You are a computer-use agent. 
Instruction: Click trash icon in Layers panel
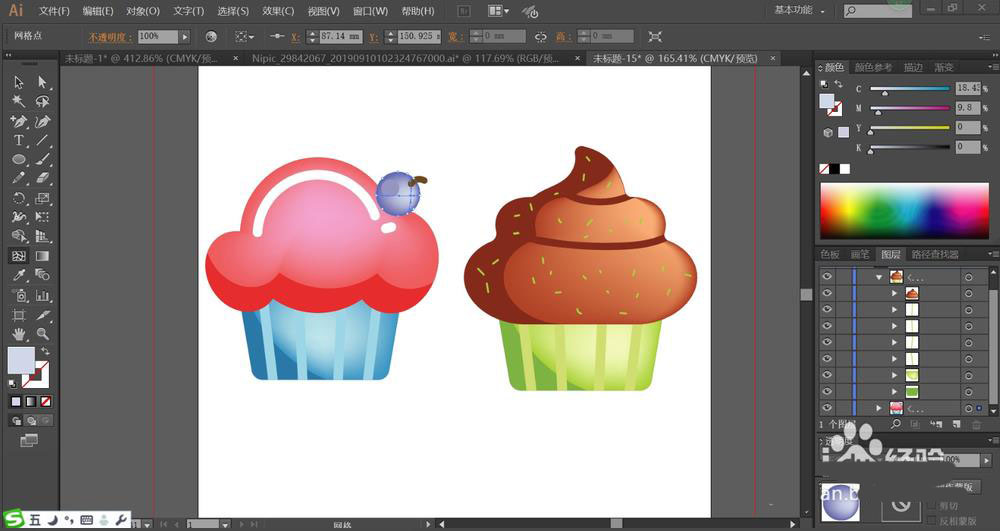(x=976, y=424)
